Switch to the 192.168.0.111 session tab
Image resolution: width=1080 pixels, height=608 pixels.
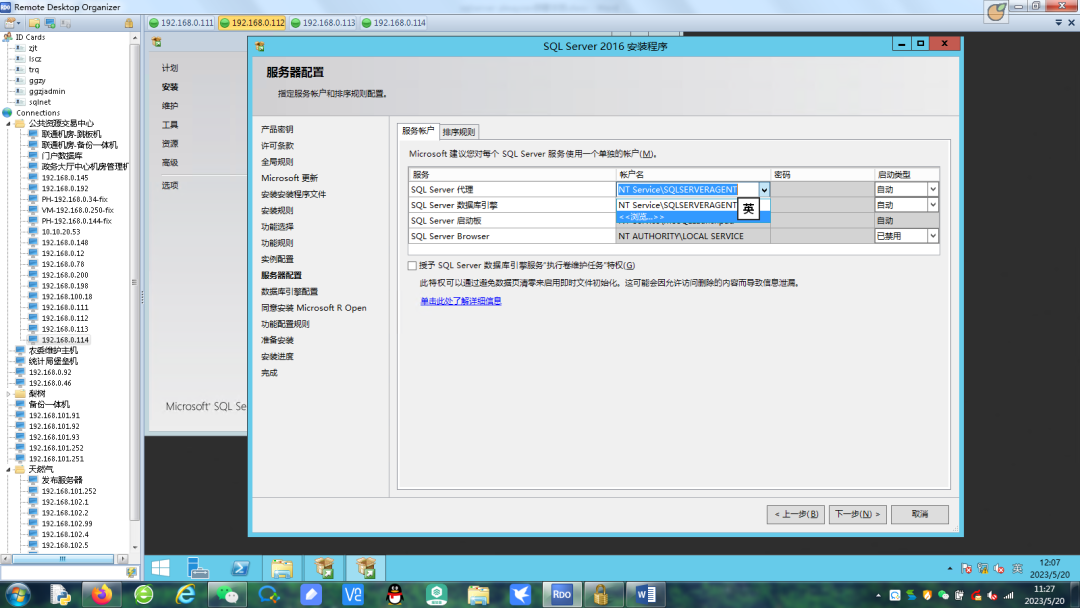(182, 23)
